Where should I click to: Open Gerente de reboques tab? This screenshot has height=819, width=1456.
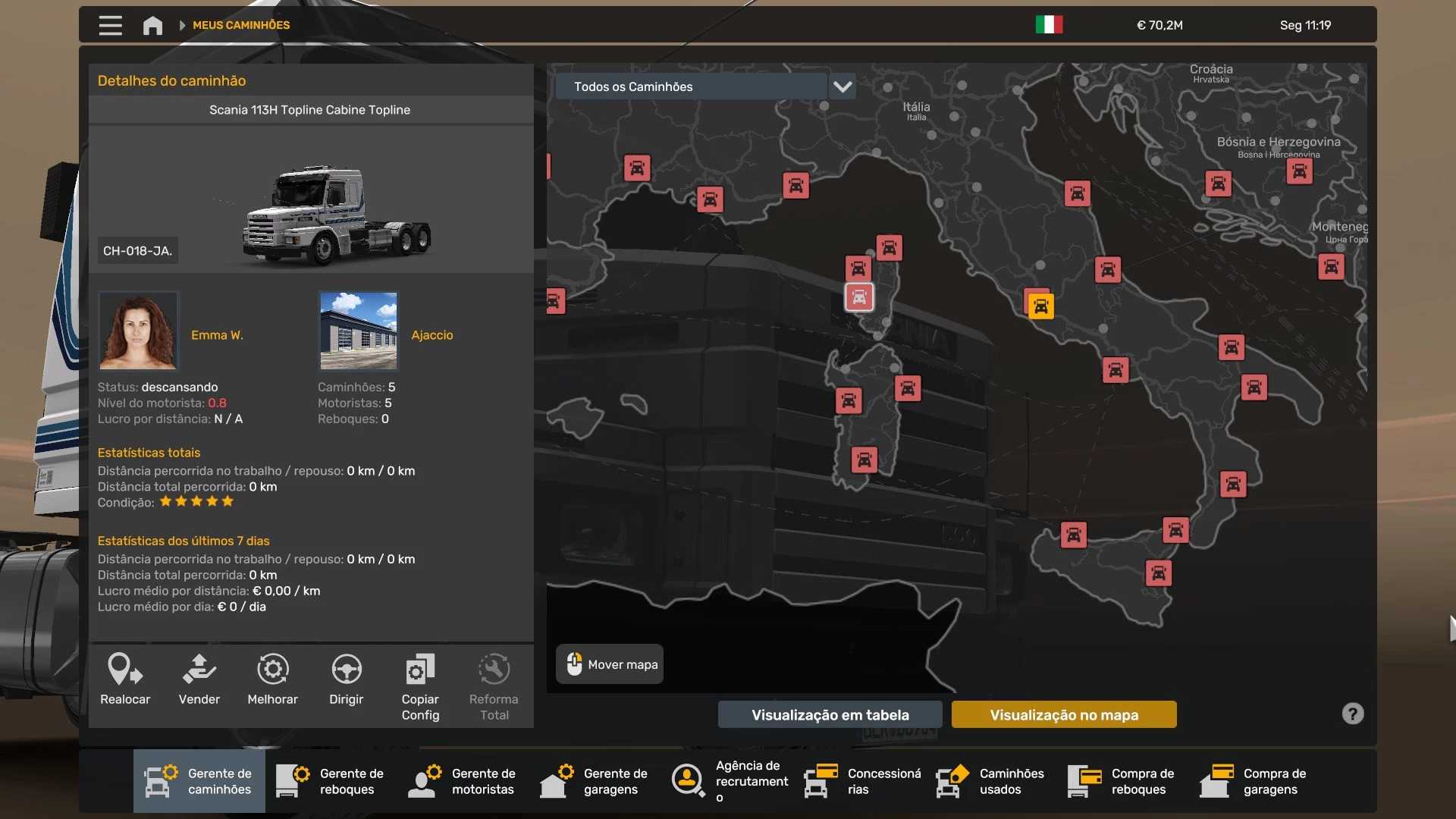[x=331, y=781]
